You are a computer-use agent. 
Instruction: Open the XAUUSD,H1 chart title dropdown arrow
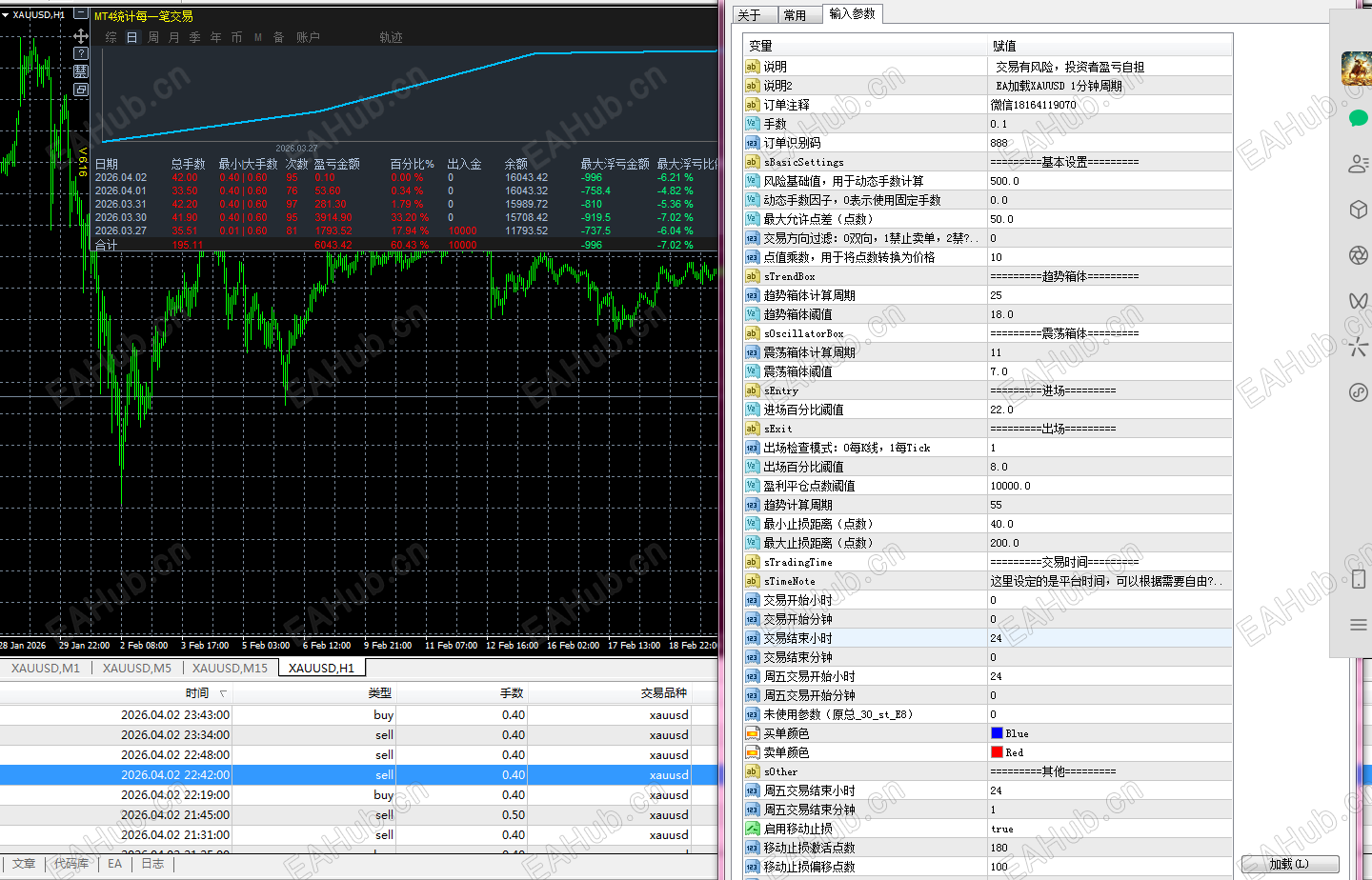(x=6, y=15)
